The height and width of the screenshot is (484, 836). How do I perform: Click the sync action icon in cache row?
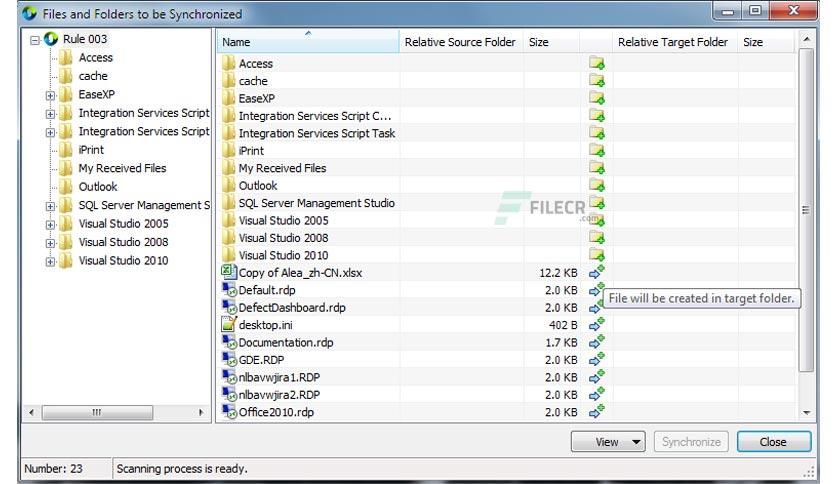[x=597, y=81]
